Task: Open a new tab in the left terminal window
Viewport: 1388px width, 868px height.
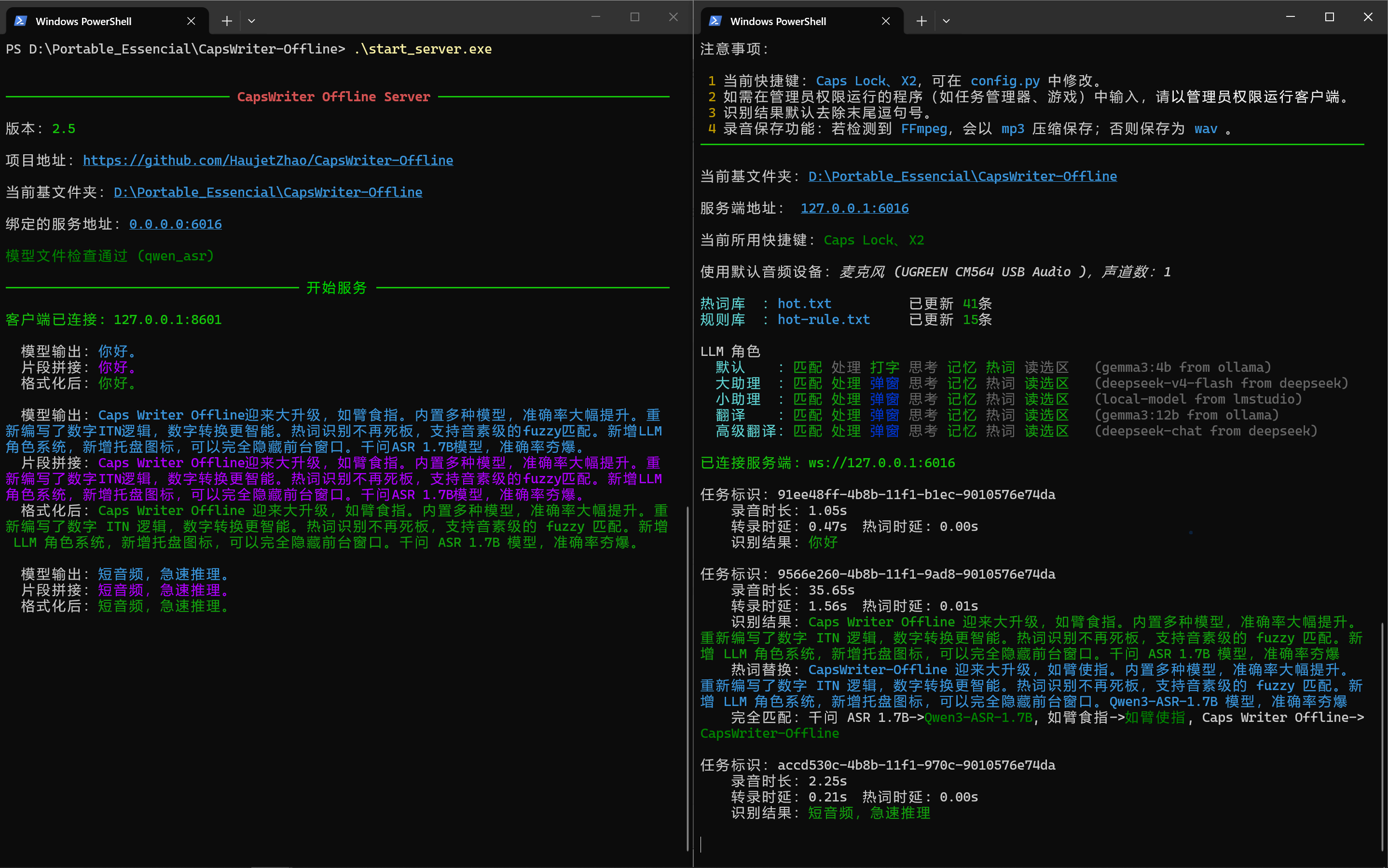Action: [227, 21]
